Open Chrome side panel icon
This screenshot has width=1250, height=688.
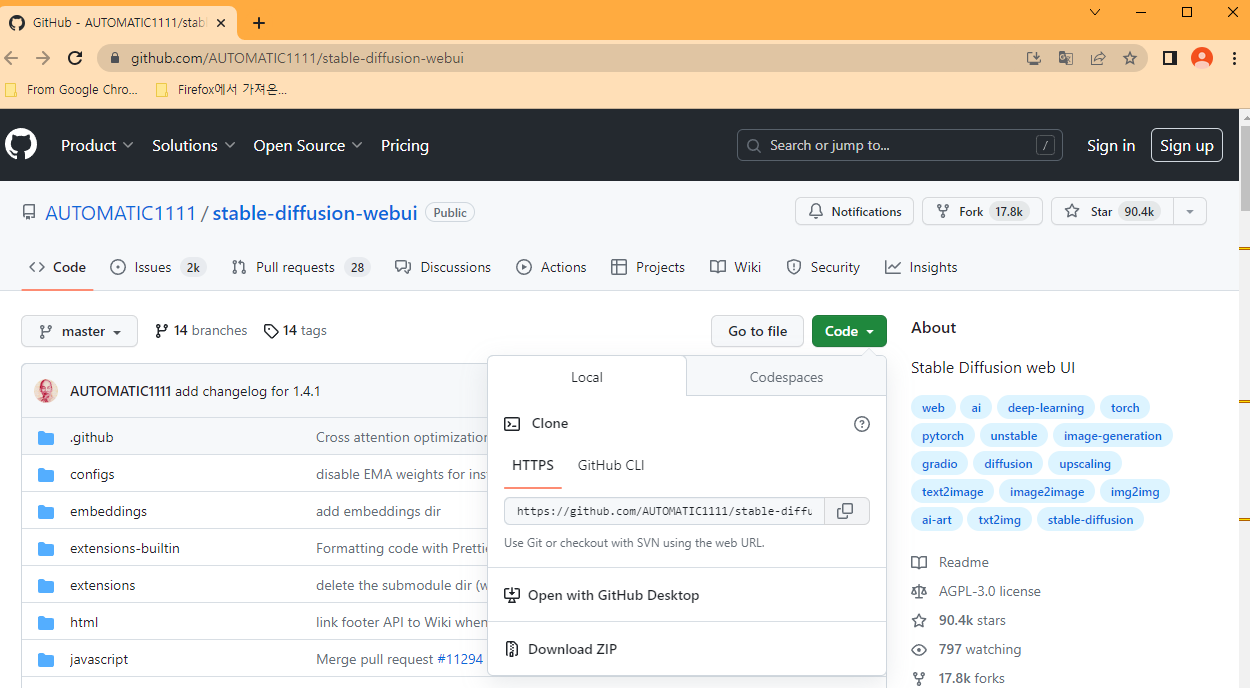coord(1169,58)
